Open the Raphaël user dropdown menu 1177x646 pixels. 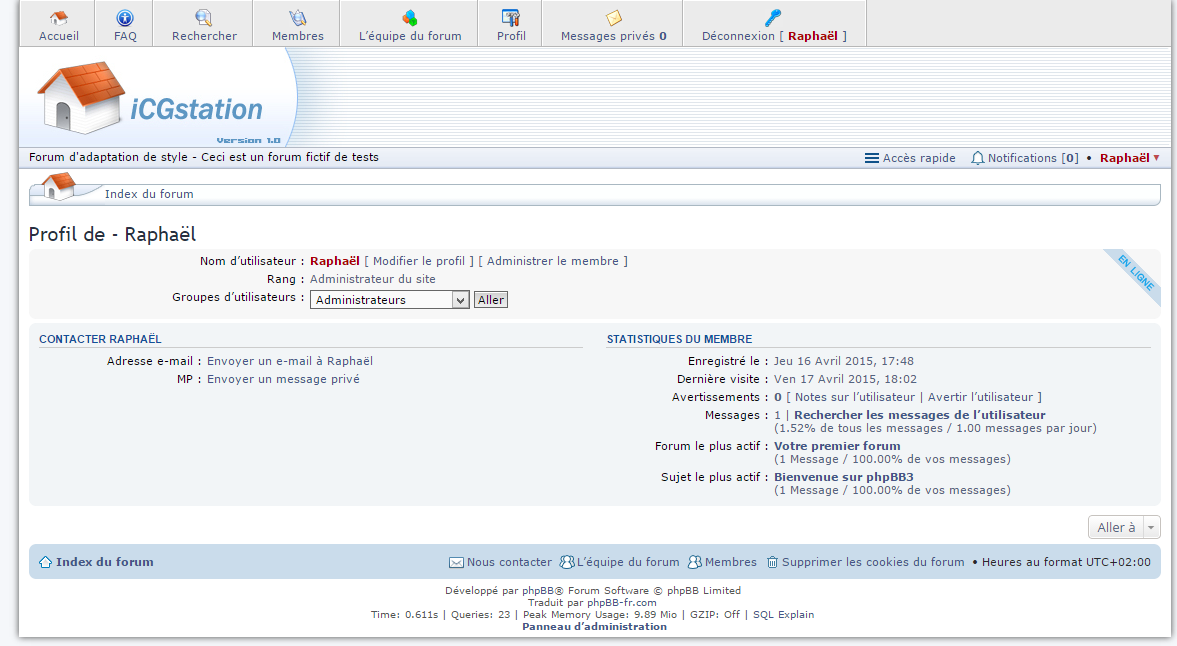tap(1129, 158)
